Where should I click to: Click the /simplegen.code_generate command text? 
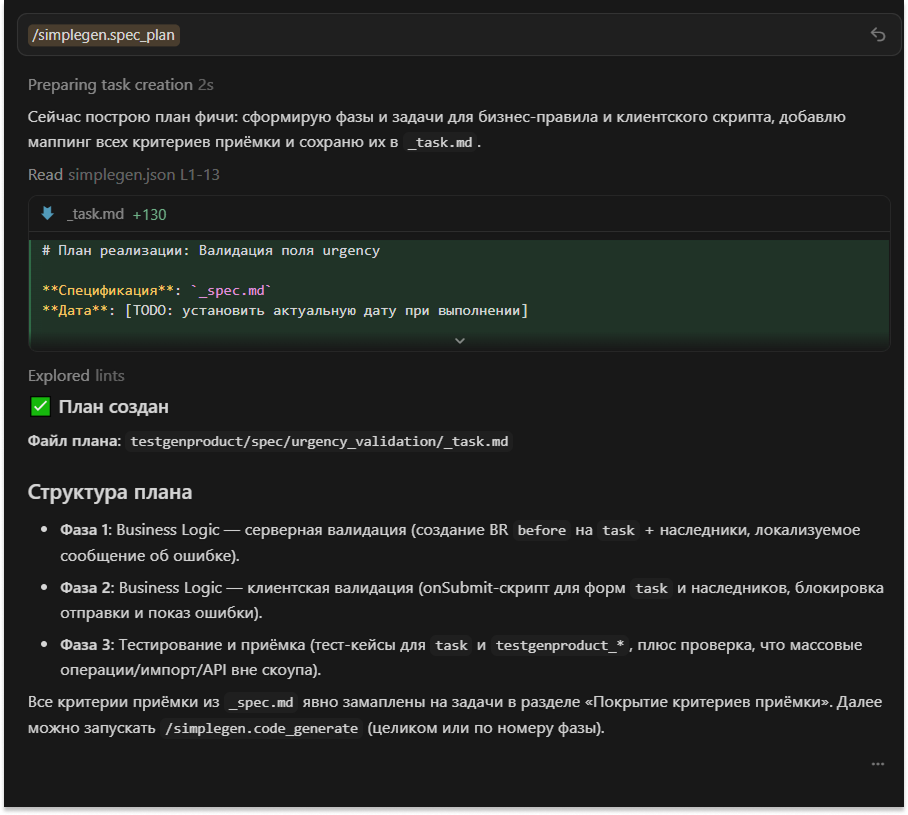tap(260, 729)
